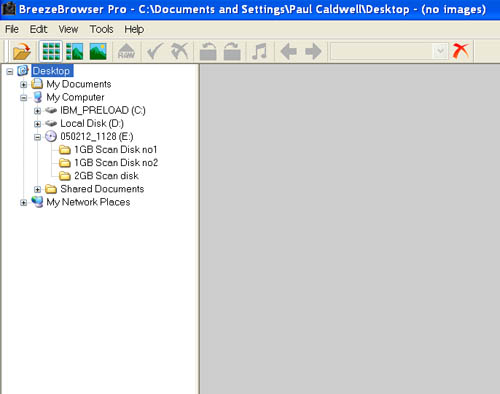Select IBM_PRELOAD (C:) drive
Screen dimensions: 500x394
(103, 110)
